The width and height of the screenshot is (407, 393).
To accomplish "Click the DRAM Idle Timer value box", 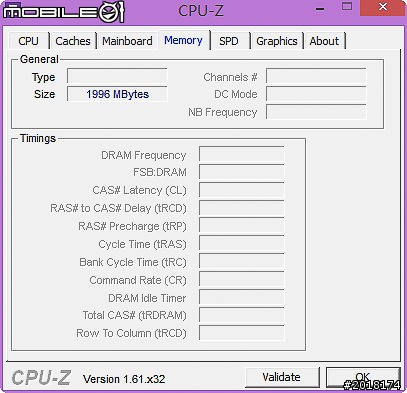I will pos(242,298).
